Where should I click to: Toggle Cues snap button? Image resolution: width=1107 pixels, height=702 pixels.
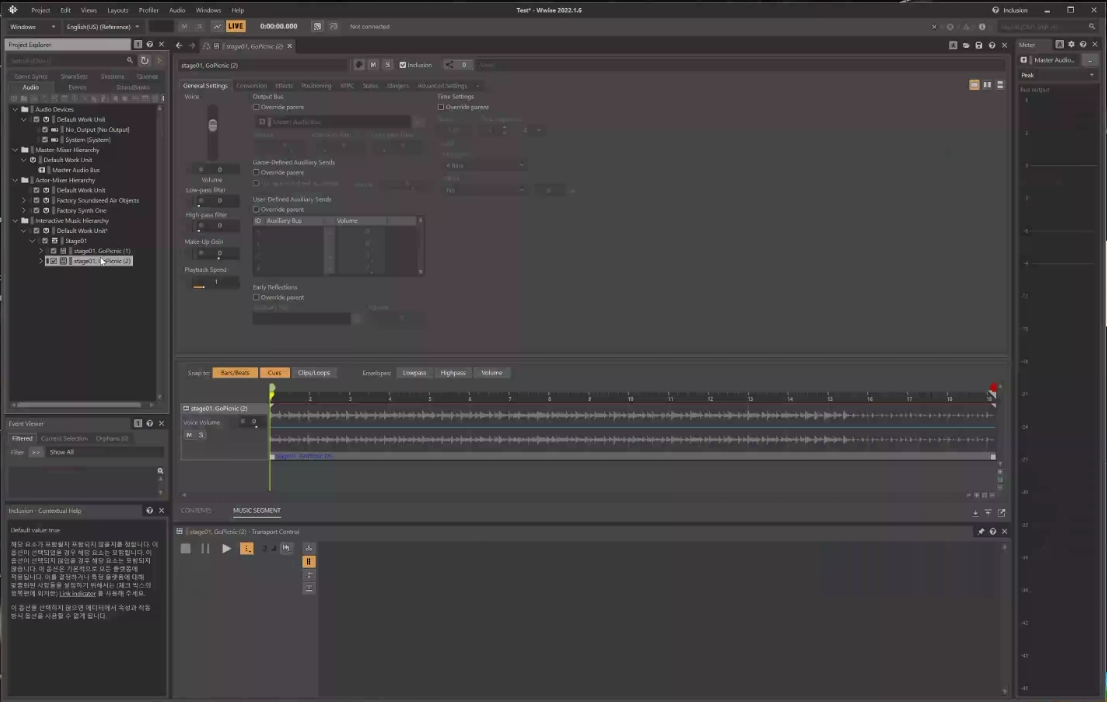pos(275,373)
